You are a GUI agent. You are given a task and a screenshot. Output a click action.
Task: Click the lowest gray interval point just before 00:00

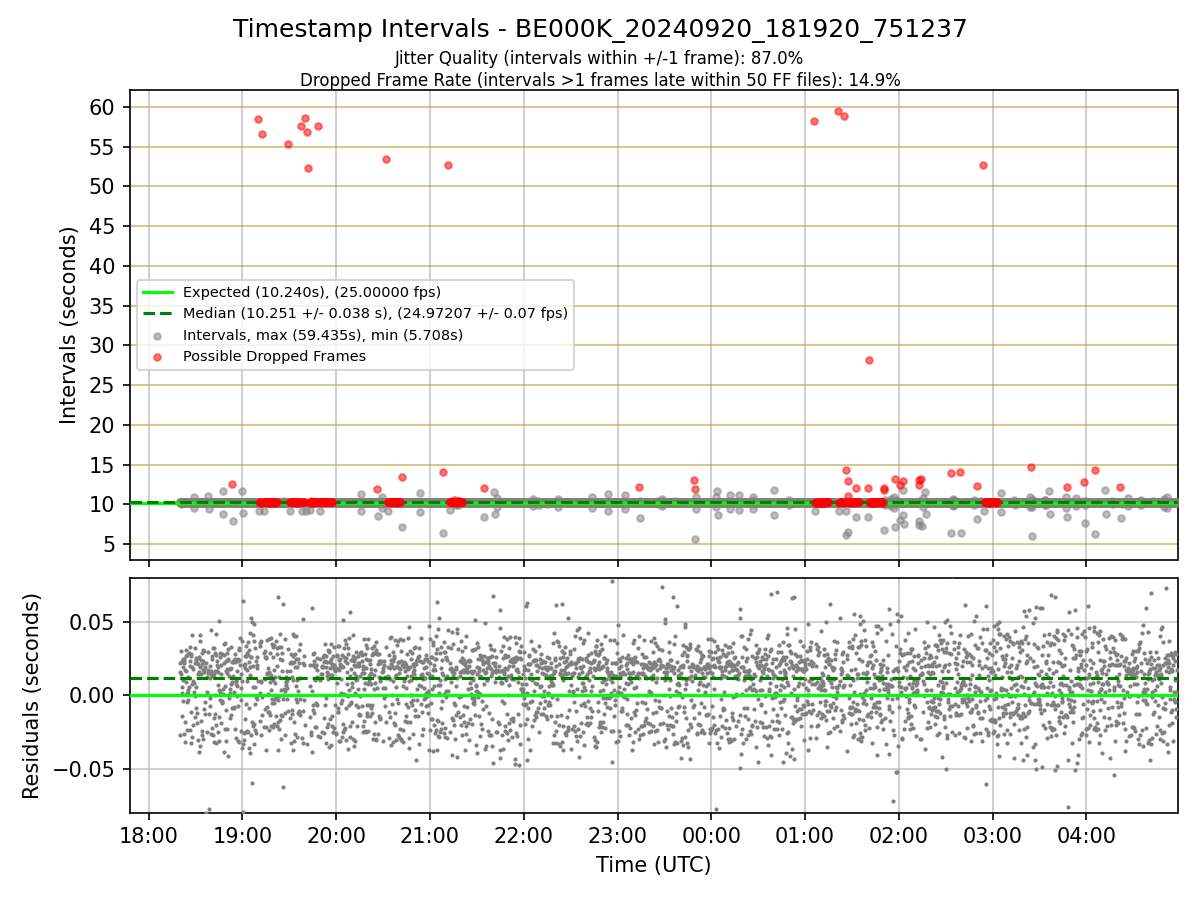coord(695,539)
